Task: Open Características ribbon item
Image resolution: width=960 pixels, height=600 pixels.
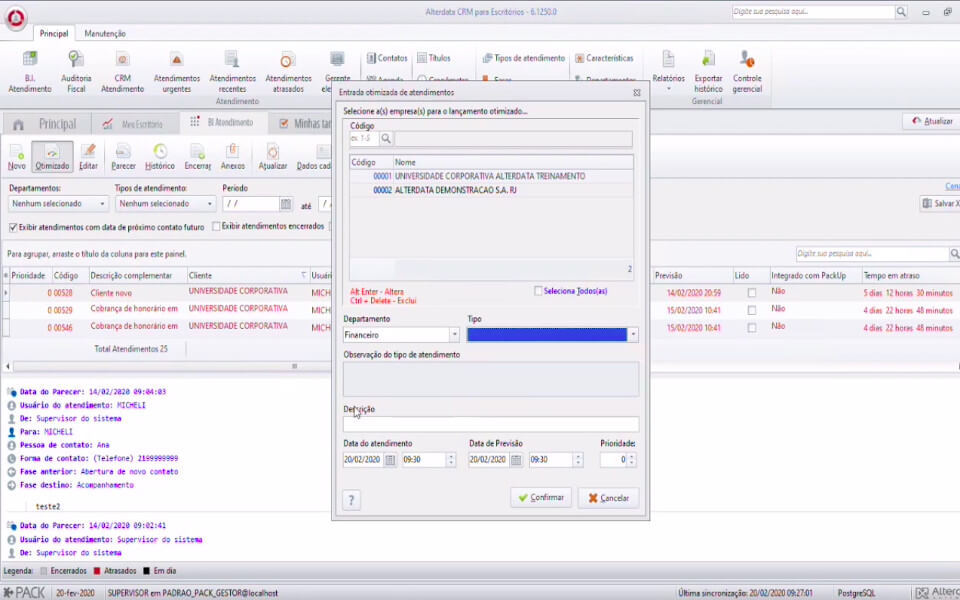Action: (x=604, y=58)
